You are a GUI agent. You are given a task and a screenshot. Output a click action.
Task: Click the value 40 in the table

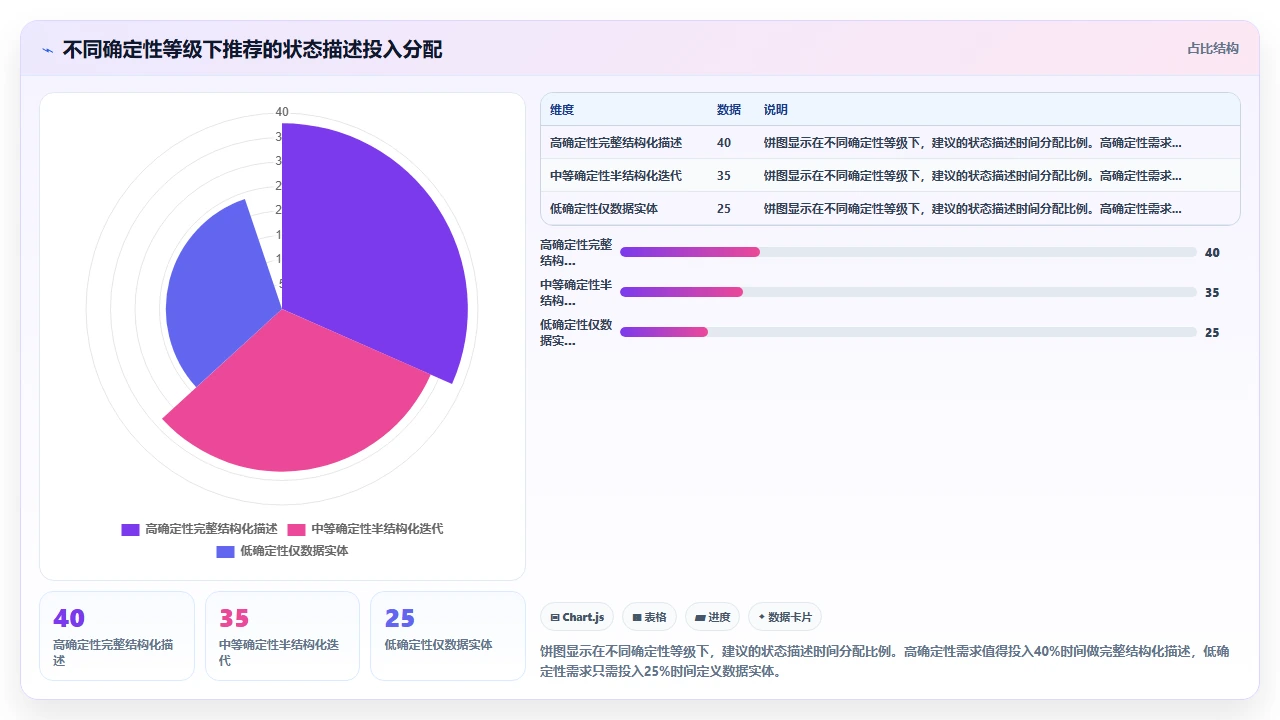724,143
